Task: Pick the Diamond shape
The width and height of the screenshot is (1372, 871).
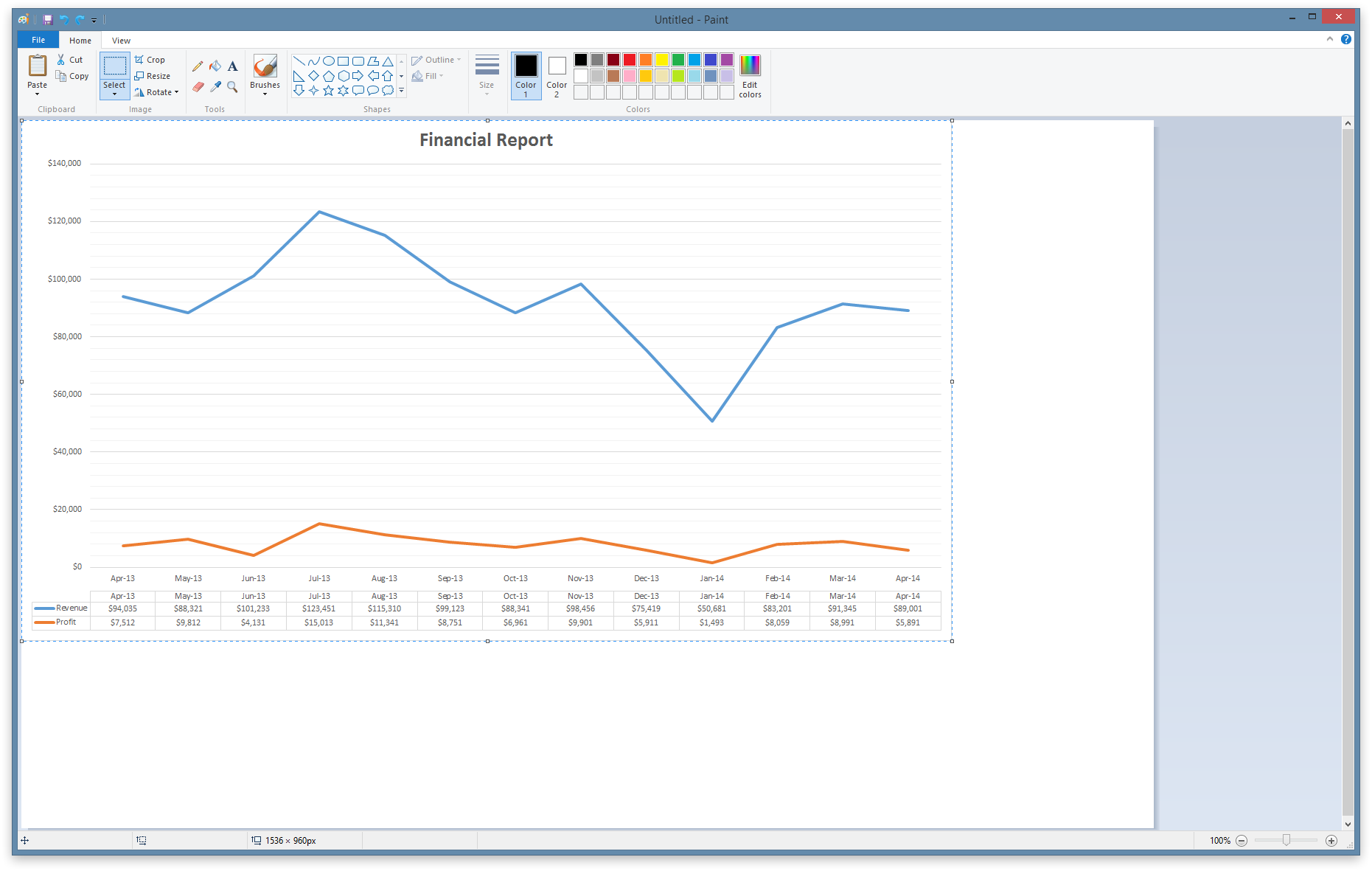Action: tap(314, 76)
